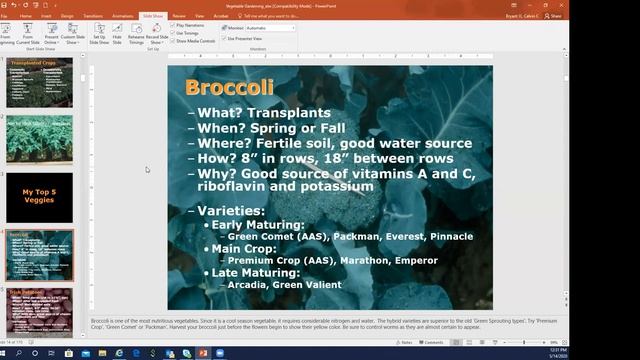Switch to the Animations tab
Screen dimensions: 640x360
[122, 16]
